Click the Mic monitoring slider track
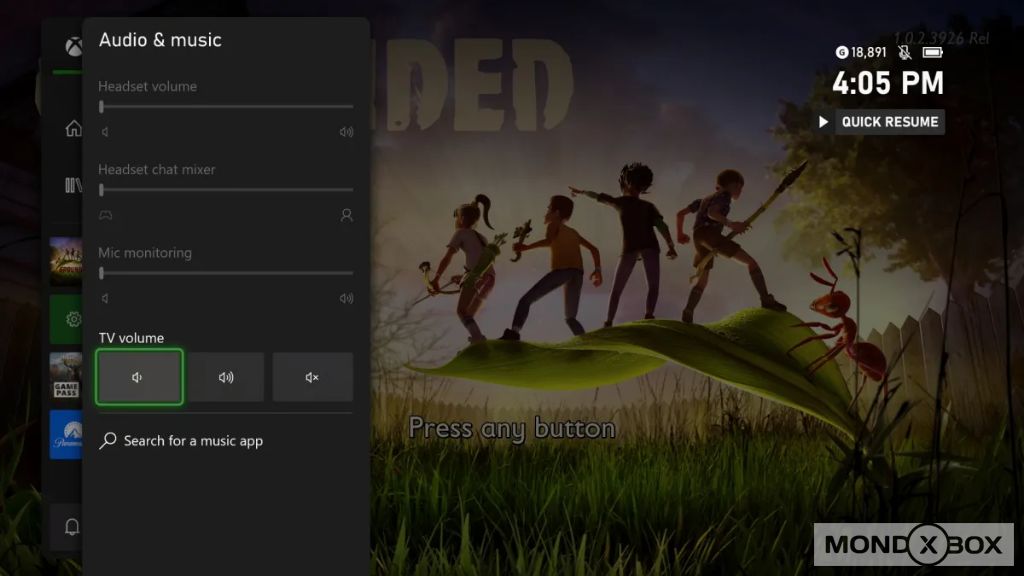This screenshot has height=576, width=1024. pos(226,272)
